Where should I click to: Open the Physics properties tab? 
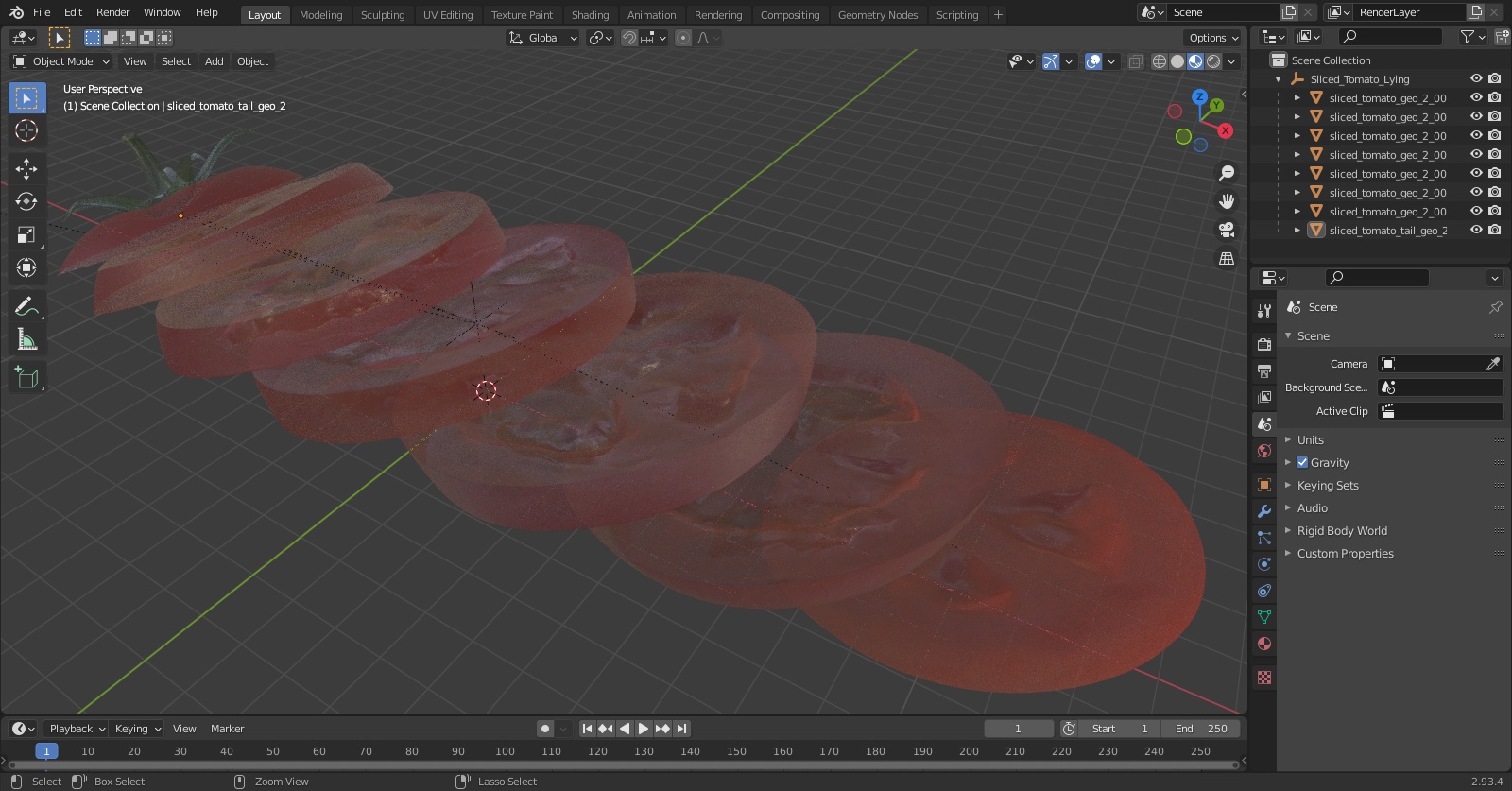click(1264, 564)
